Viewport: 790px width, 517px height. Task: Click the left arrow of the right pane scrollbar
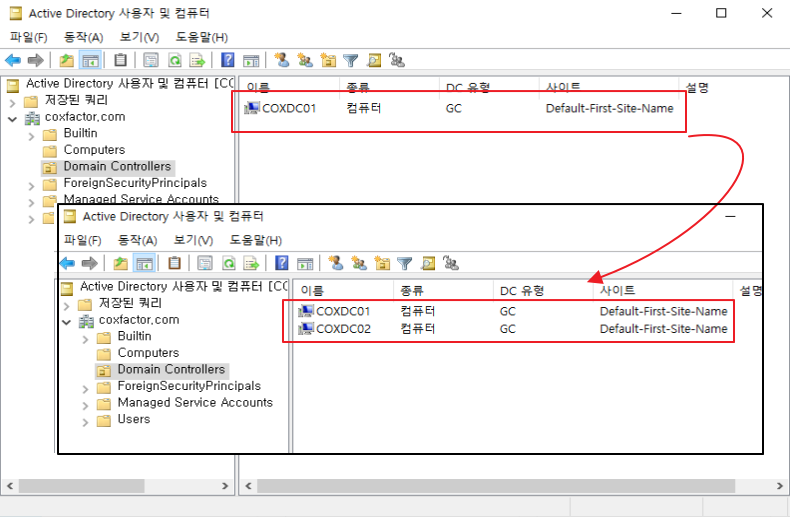coord(248,486)
